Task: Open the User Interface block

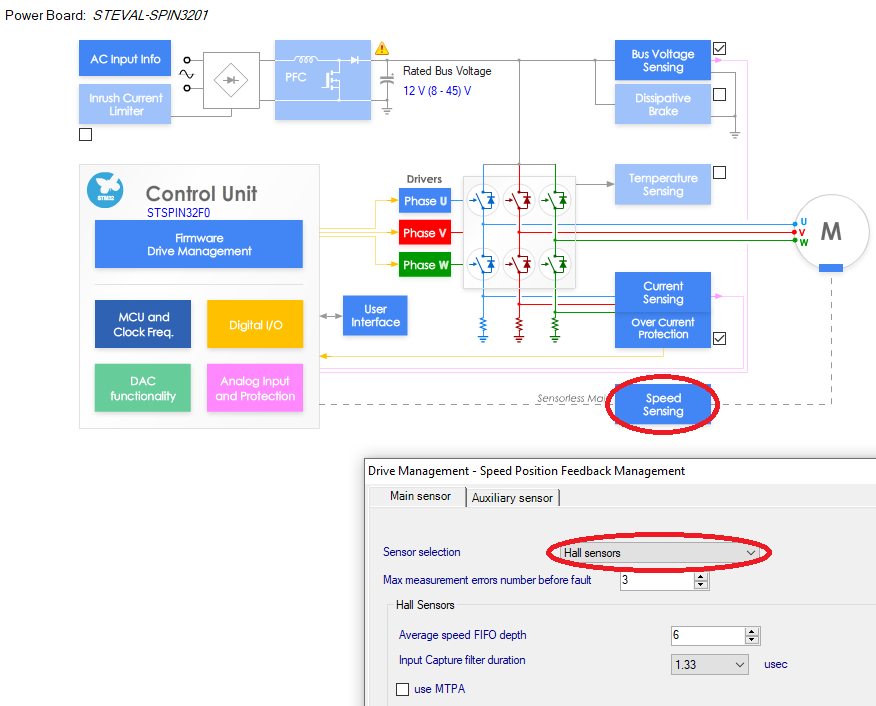Action: [375, 316]
